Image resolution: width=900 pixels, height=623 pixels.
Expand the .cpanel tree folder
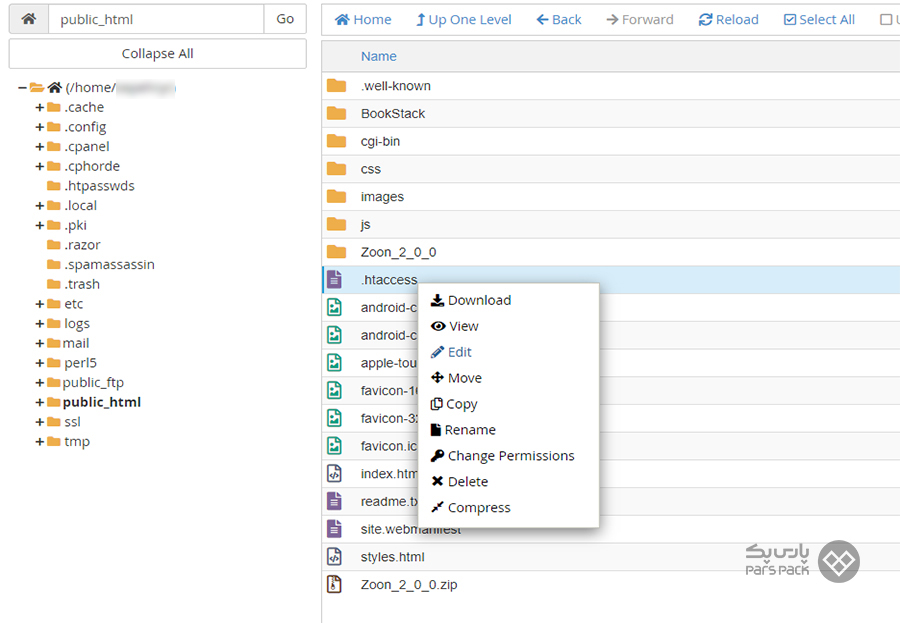pos(40,147)
